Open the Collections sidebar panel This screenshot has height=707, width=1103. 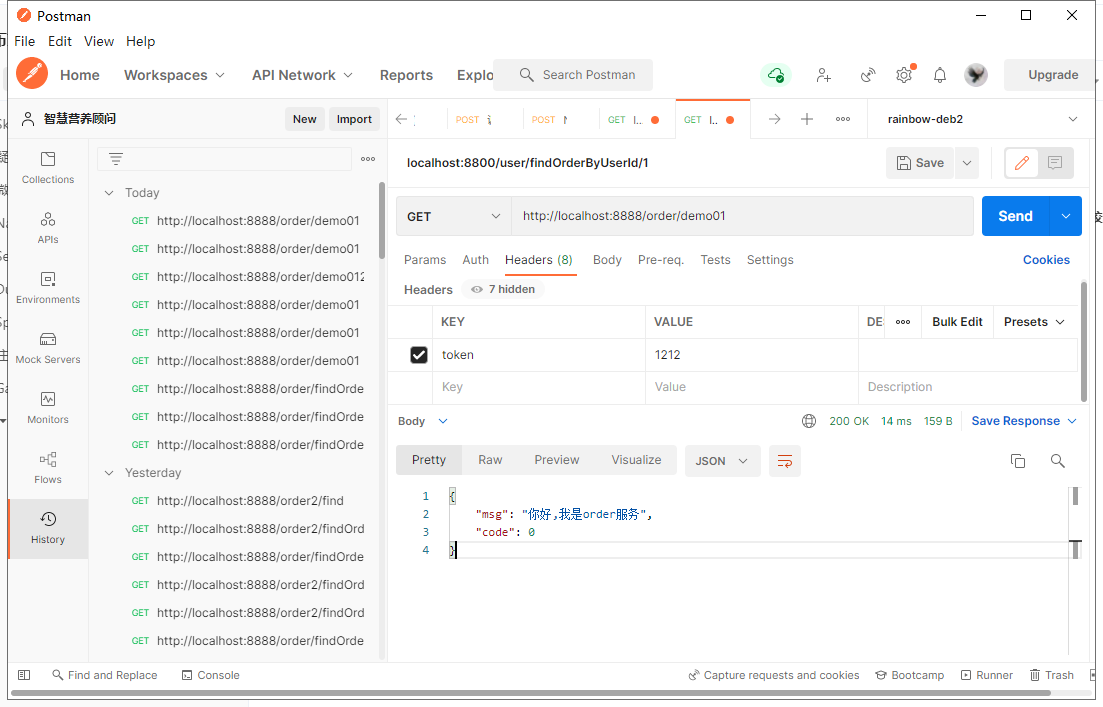click(48, 168)
